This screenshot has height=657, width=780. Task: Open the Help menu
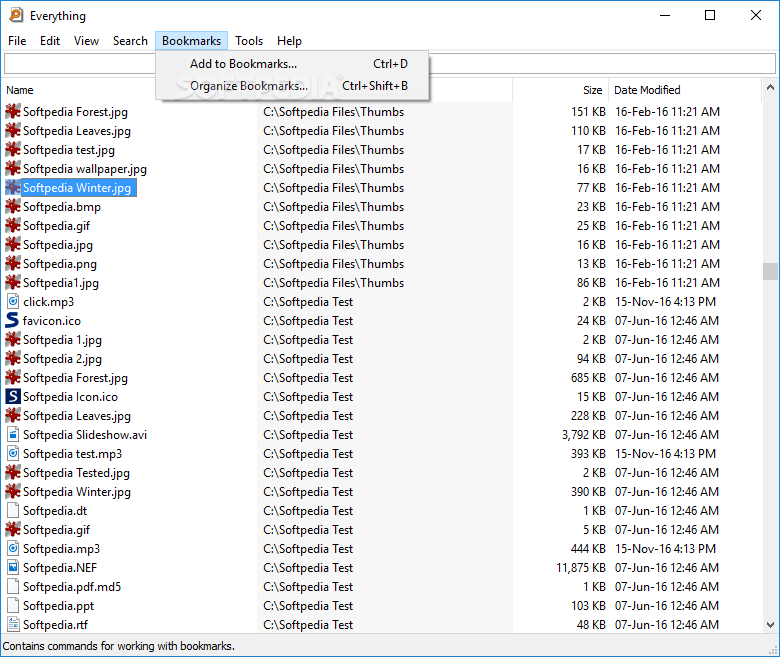(x=289, y=41)
